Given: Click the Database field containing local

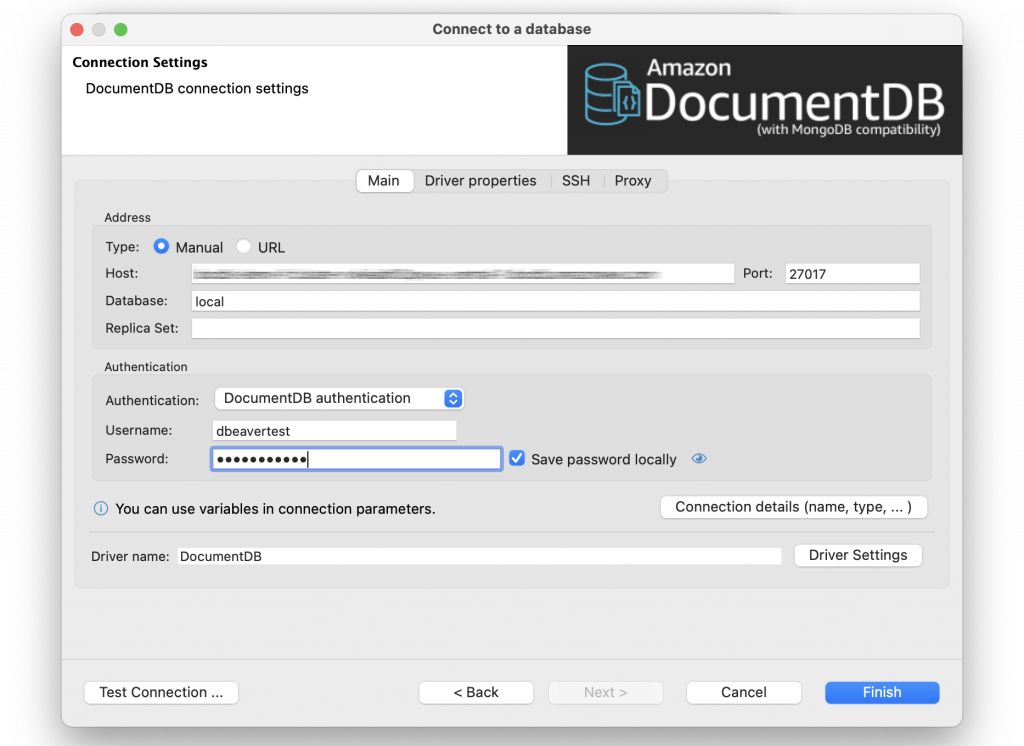Looking at the screenshot, I should [x=556, y=301].
